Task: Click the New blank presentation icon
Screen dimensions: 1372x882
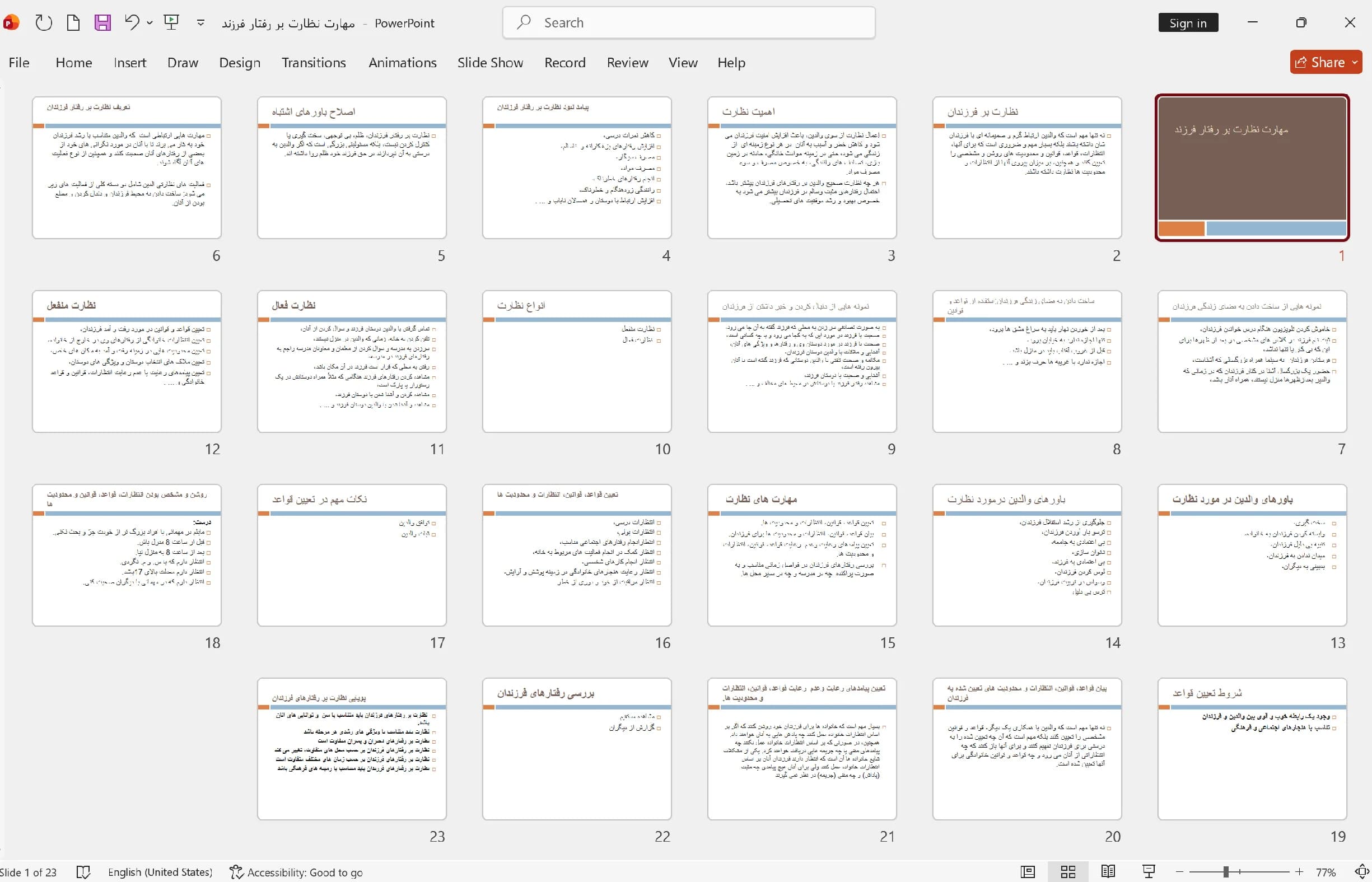Action: 73,23
